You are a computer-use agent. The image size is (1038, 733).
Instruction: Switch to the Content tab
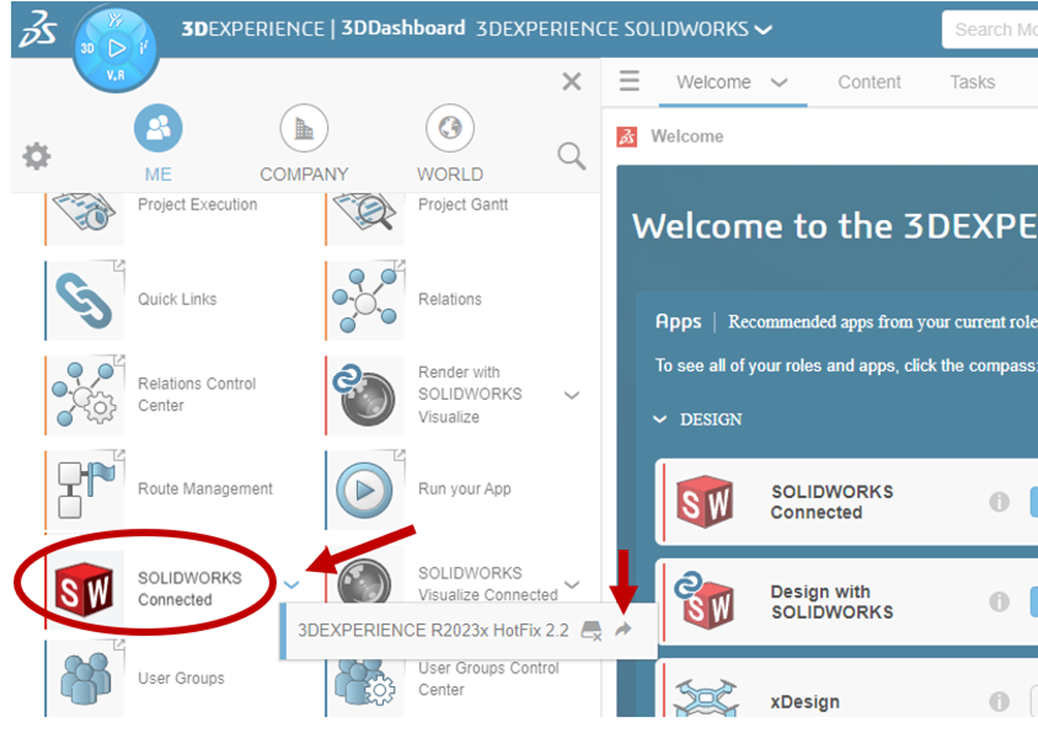pyautogui.click(x=869, y=82)
